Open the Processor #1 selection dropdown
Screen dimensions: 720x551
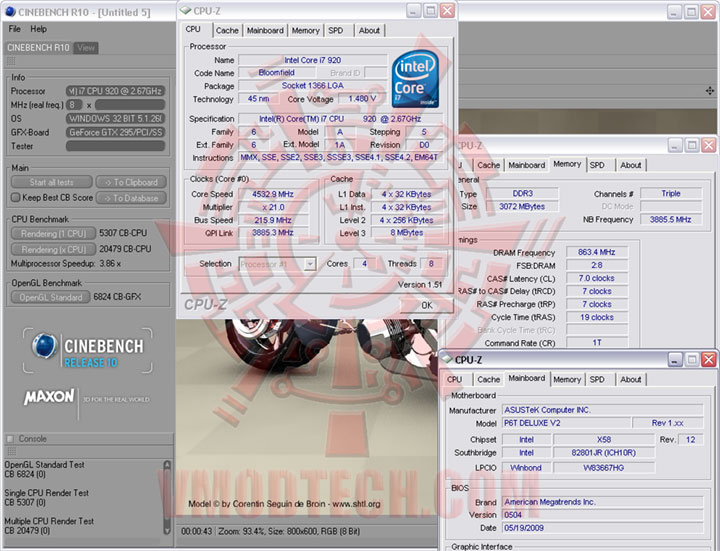click(x=310, y=264)
